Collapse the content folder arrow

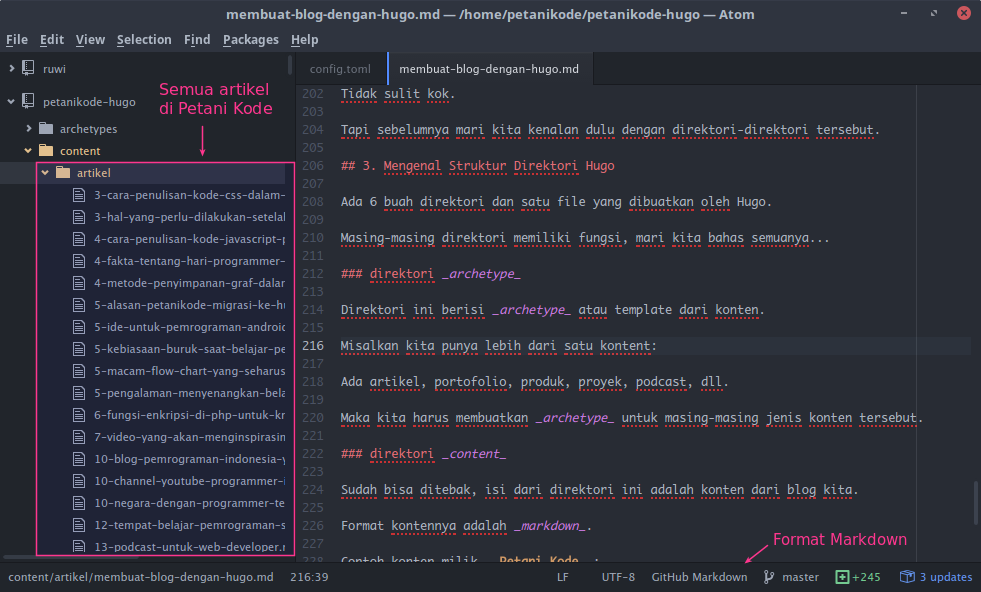point(28,151)
